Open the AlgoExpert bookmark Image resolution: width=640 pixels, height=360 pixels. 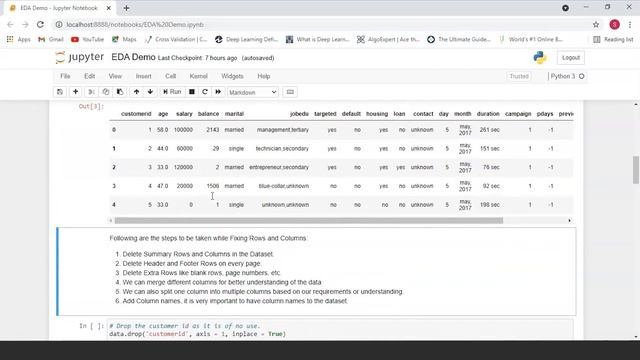point(388,39)
